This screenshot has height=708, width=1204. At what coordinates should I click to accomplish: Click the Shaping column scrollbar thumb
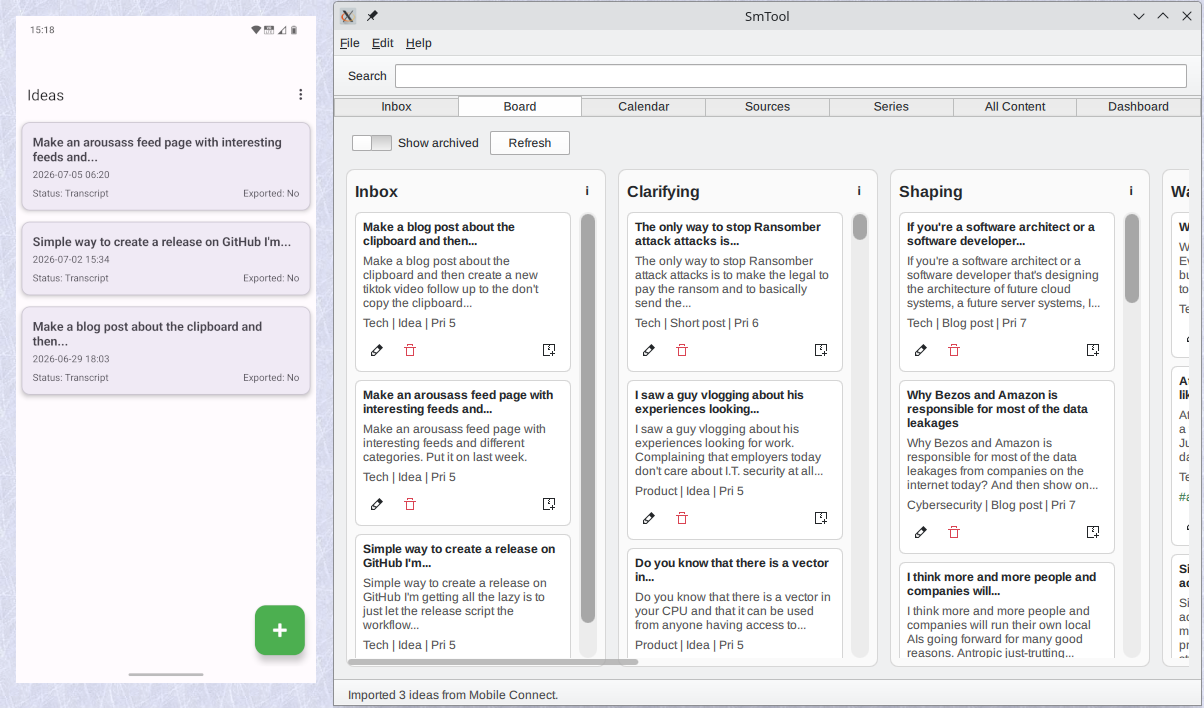pyautogui.click(x=1132, y=258)
